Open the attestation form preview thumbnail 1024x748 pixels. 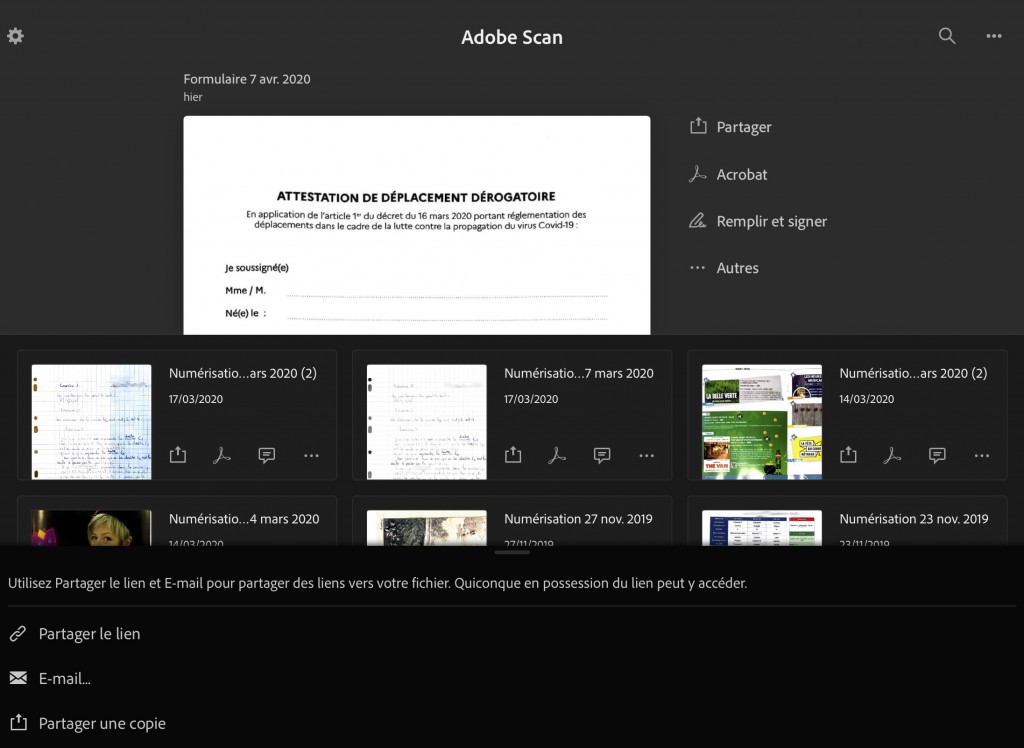pyautogui.click(x=417, y=225)
